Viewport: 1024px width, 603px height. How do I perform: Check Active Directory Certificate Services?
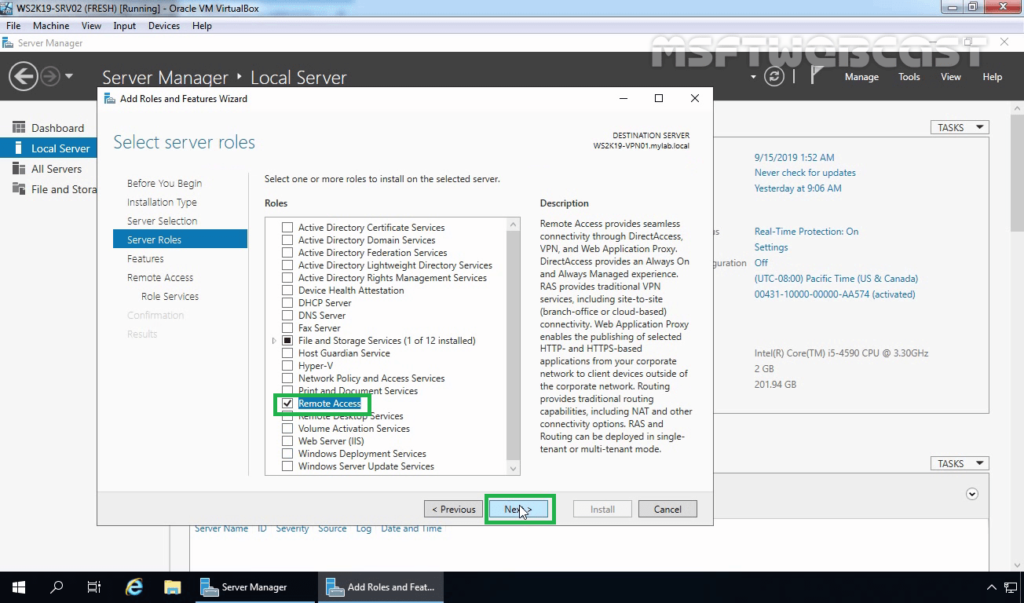pyautogui.click(x=287, y=227)
